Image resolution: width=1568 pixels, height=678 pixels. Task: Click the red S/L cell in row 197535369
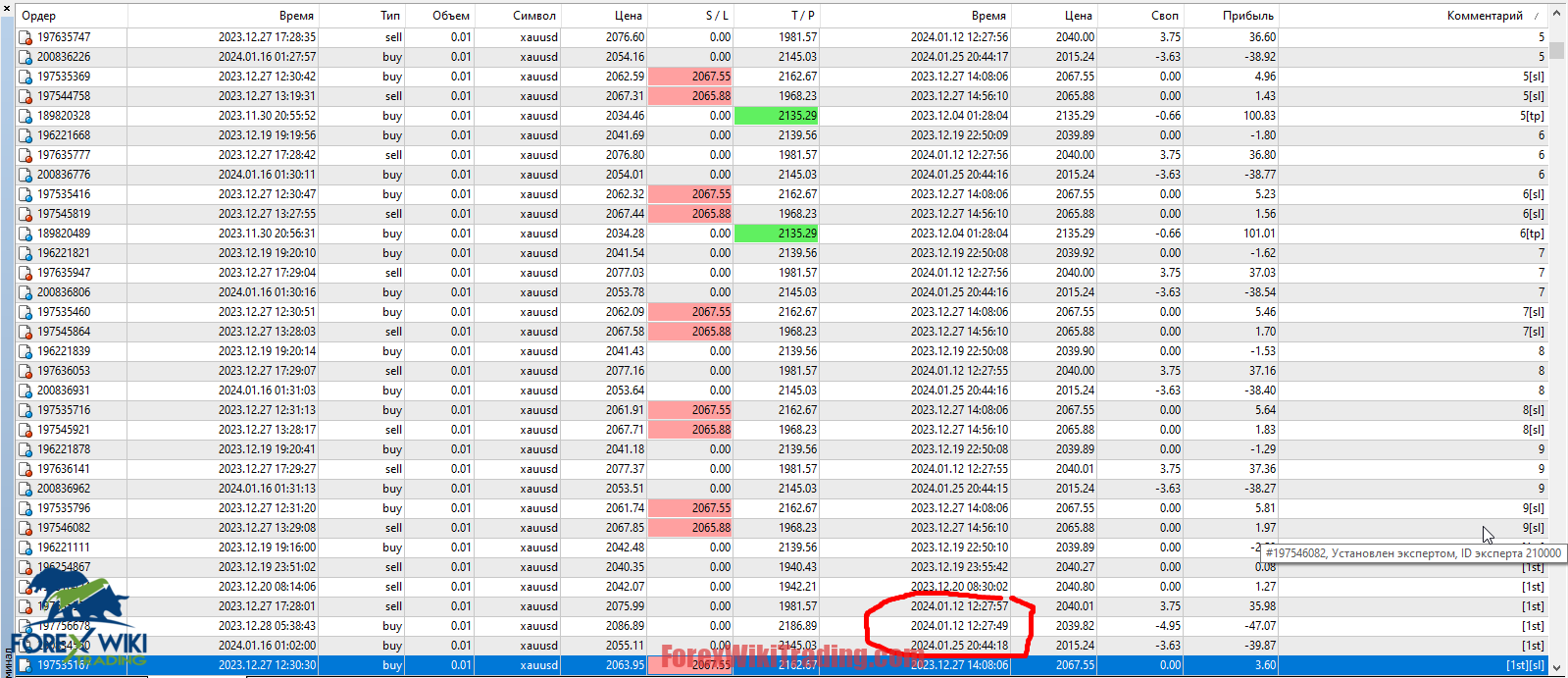pos(690,77)
